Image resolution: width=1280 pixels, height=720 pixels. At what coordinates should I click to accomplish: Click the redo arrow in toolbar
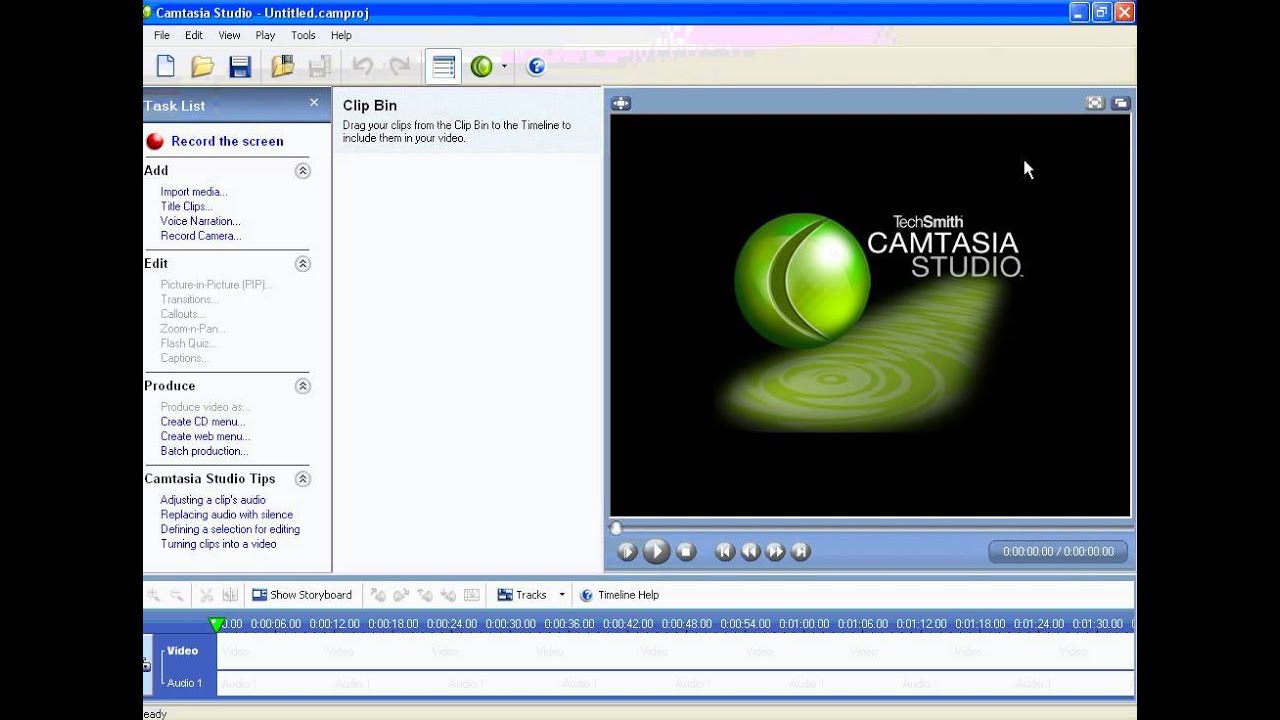(400, 67)
